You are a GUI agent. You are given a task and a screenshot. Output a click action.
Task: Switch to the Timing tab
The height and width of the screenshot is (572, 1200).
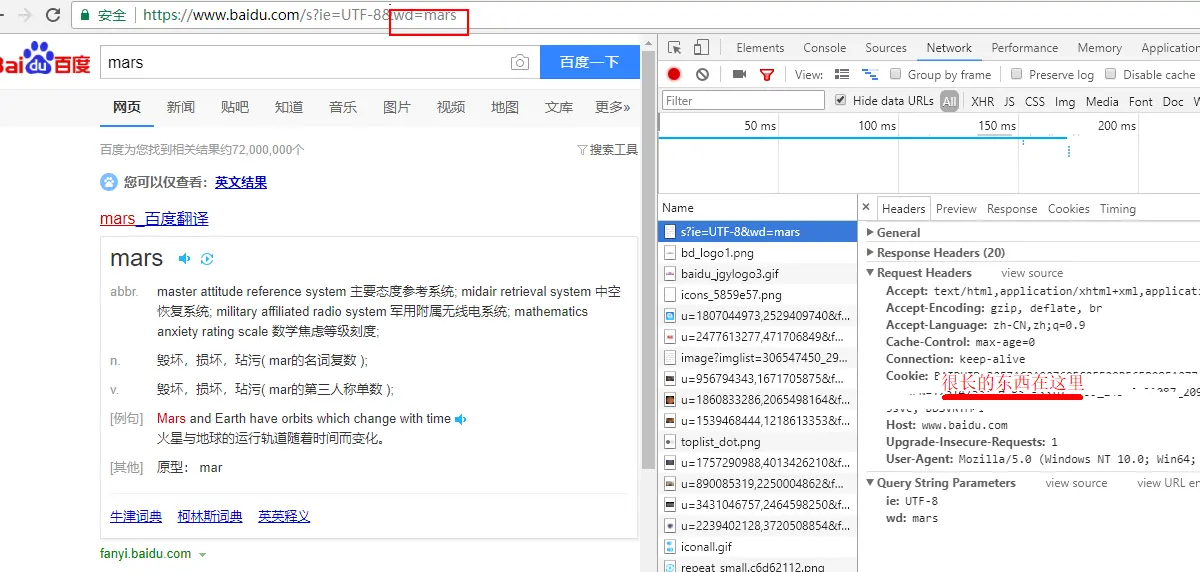[x=1118, y=209]
